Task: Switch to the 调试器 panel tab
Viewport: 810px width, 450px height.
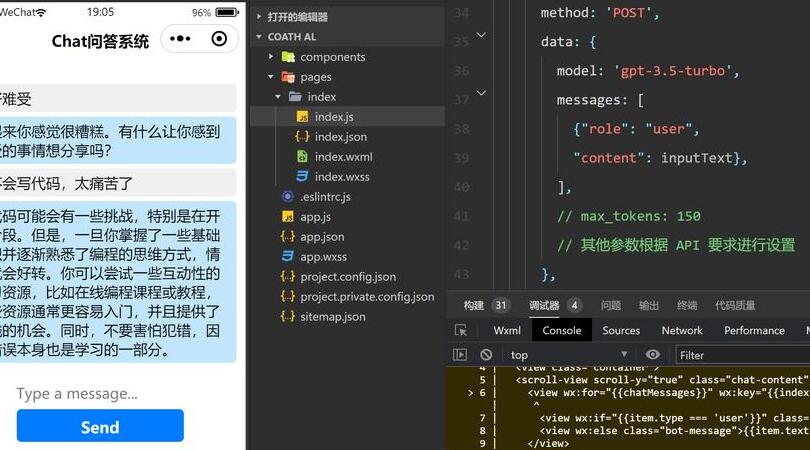Action: (x=544, y=305)
